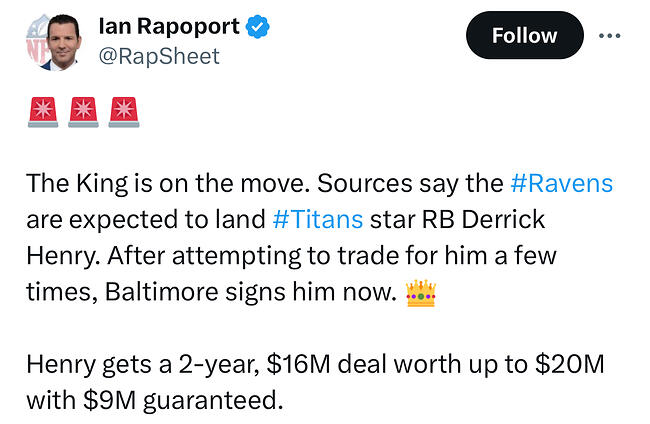Click the "$9M guaranteed" text

click(177, 401)
